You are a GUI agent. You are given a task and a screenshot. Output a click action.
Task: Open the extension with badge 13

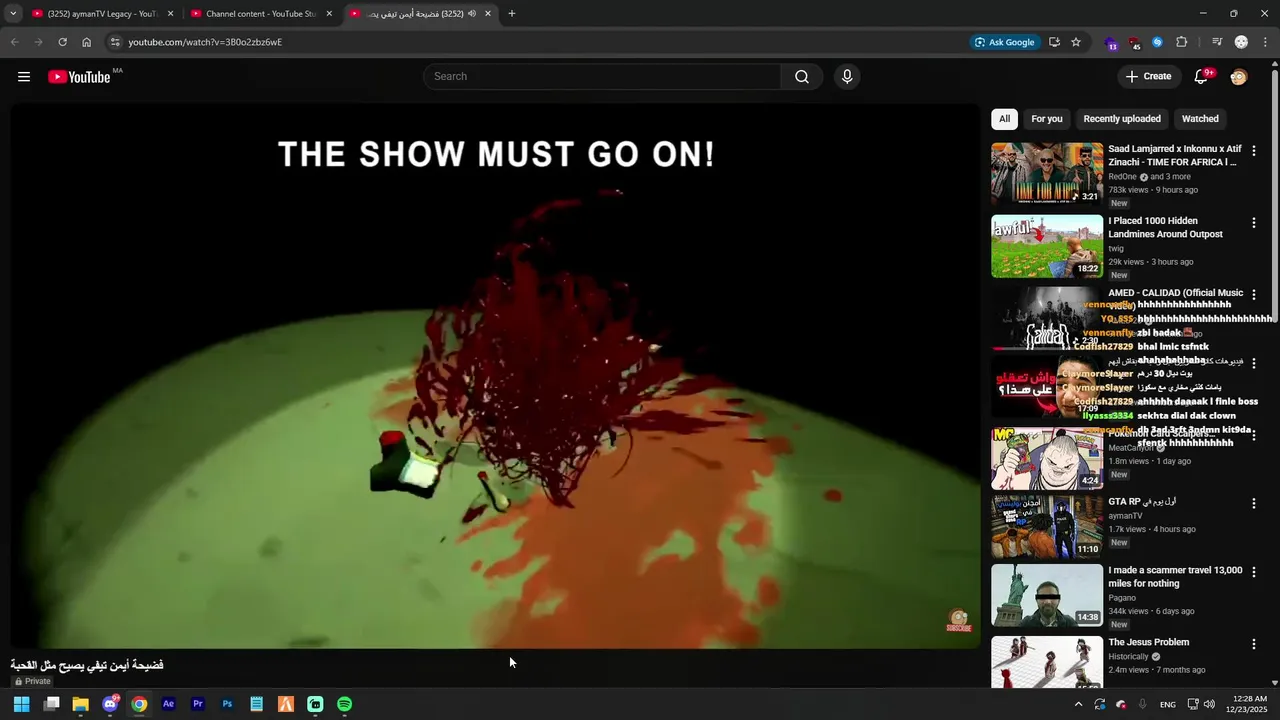point(1111,43)
